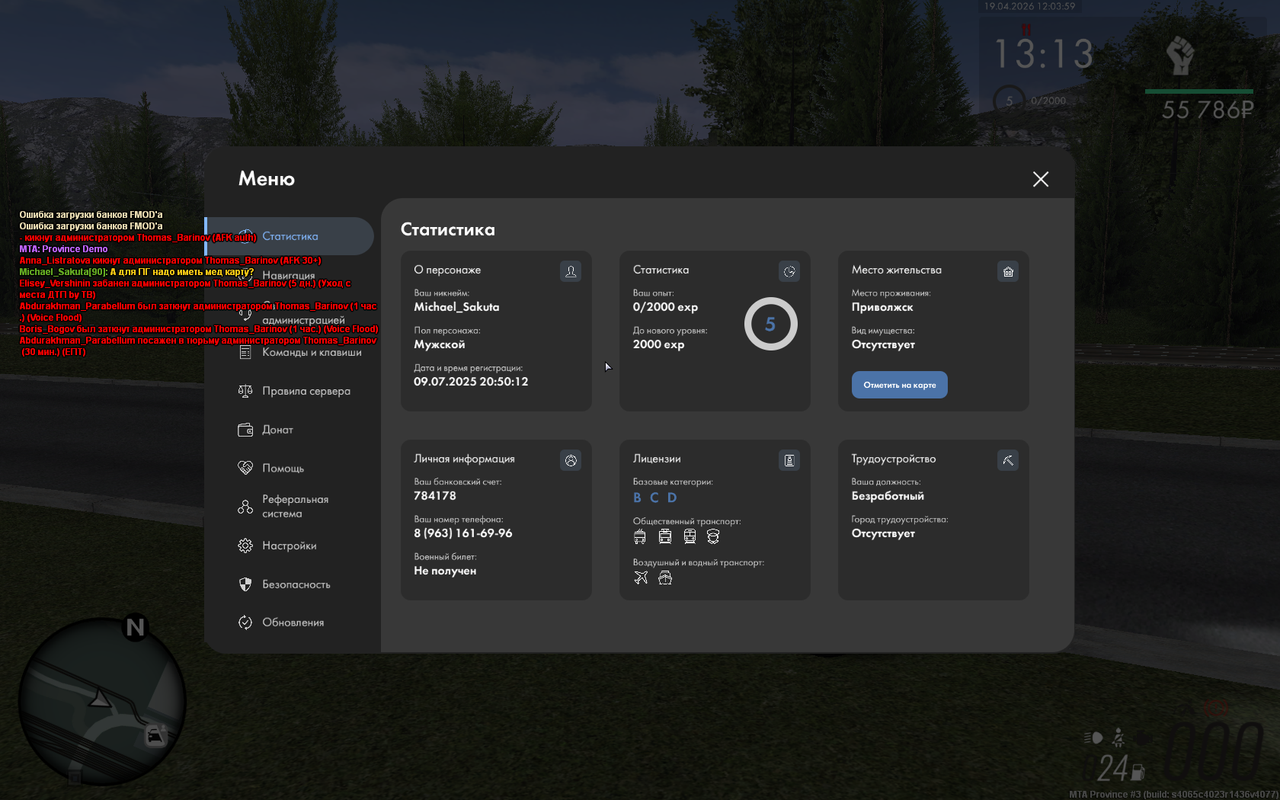The image size is (1280, 800).
Task: Open the Donate section wallet icon
Action: tap(245, 430)
